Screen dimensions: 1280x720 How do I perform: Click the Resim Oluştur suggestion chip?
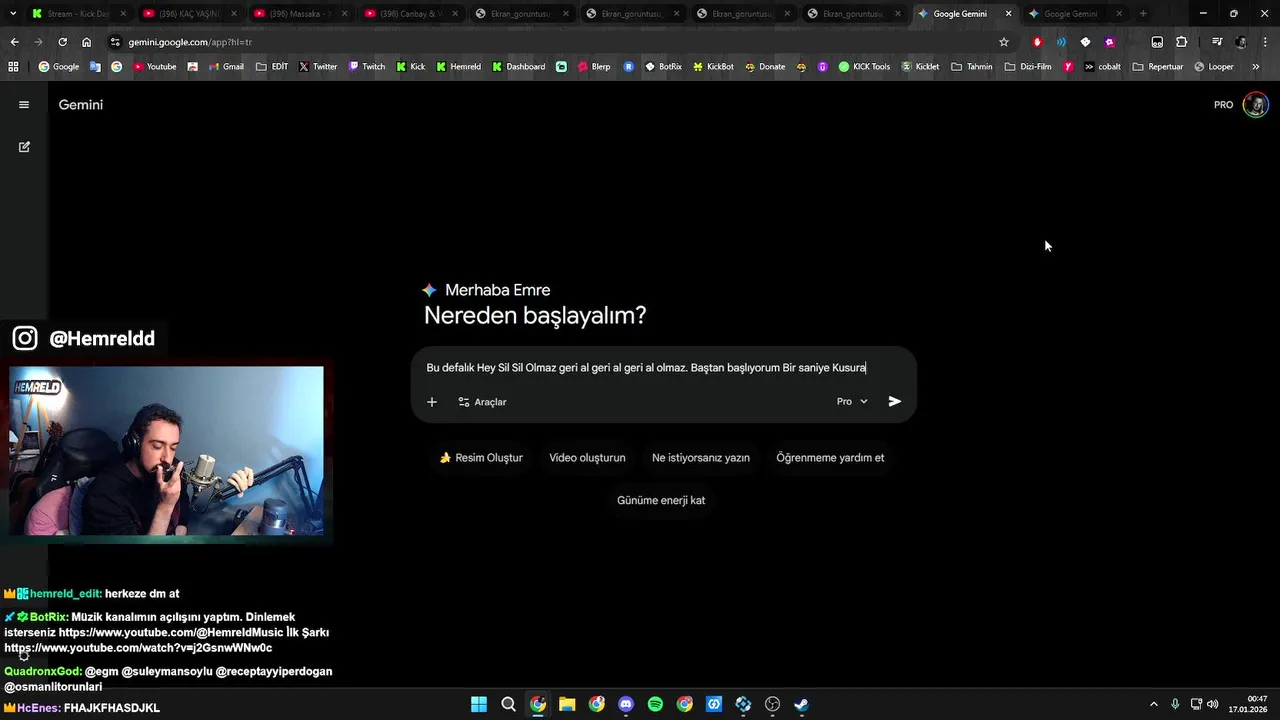[481, 458]
